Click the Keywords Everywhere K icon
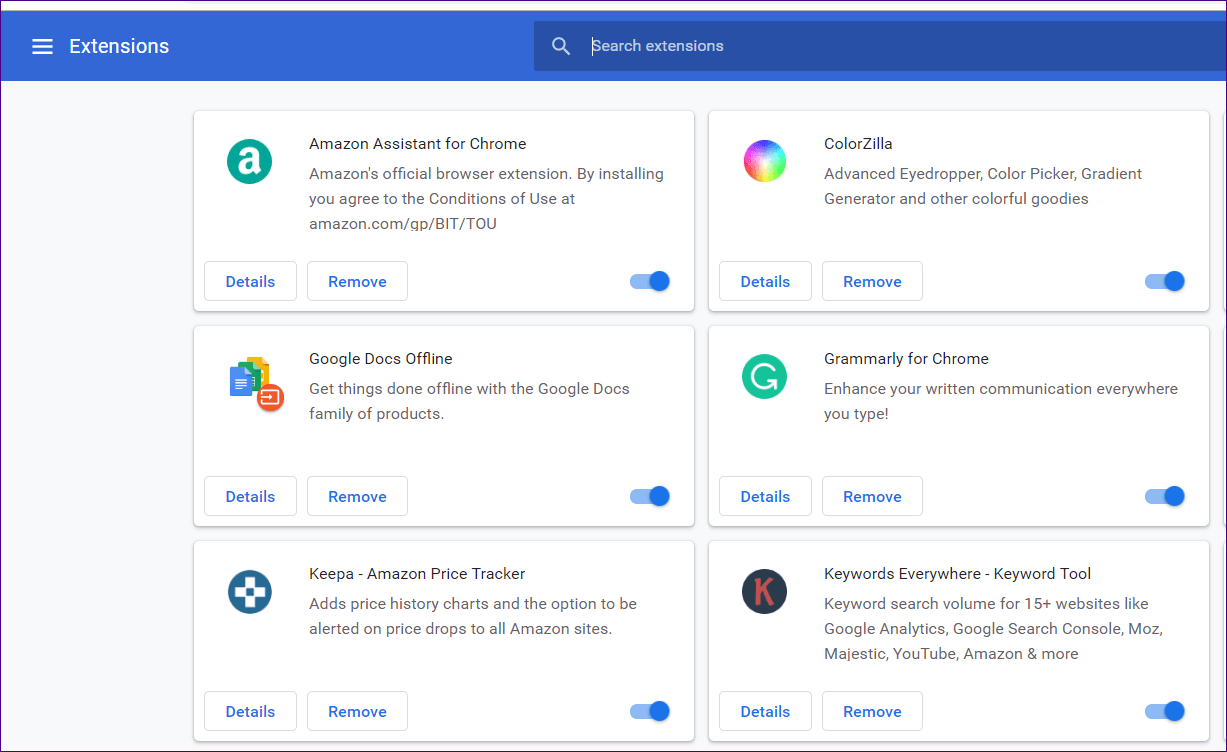Viewport: 1227px width, 752px height. click(x=765, y=592)
